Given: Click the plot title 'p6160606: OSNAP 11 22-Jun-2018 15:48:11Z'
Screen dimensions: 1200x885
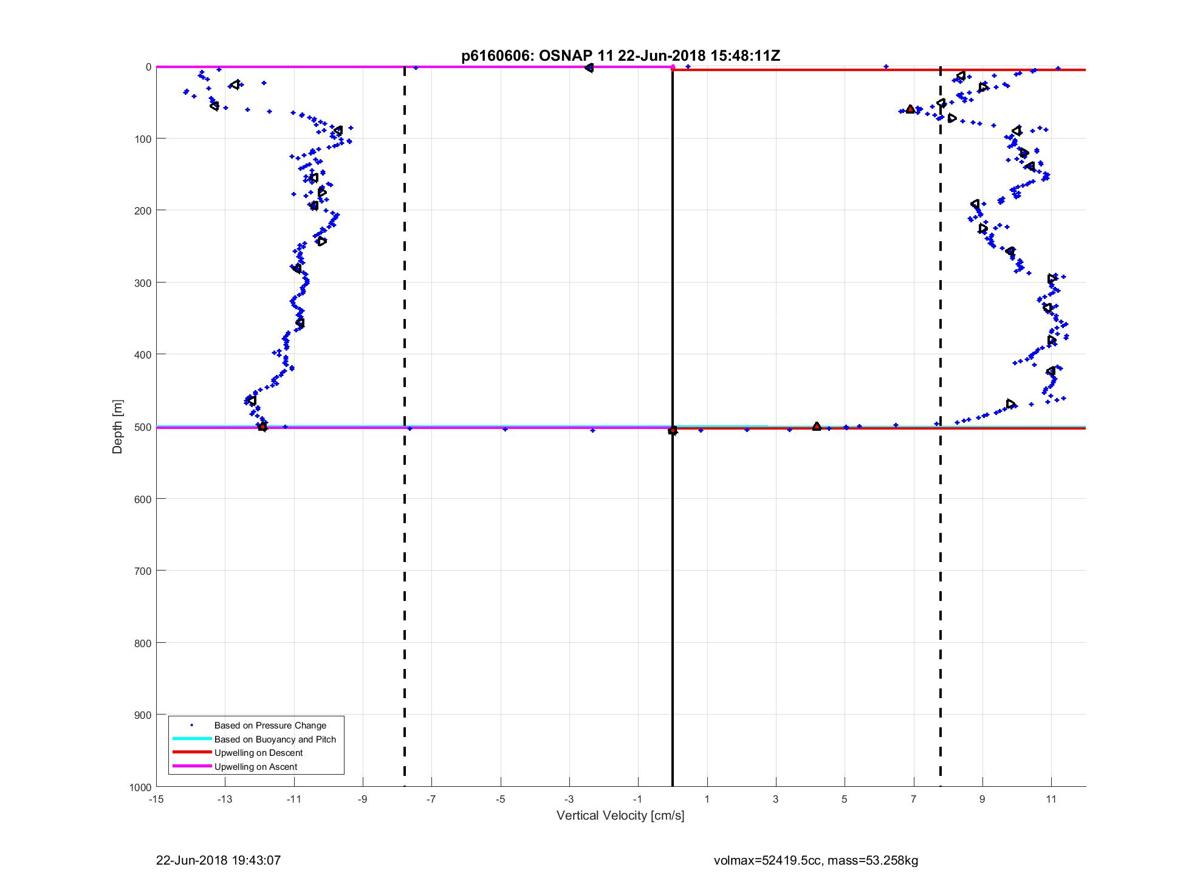Looking at the screenshot, I should pyautogui.click(x=620, y=56).
